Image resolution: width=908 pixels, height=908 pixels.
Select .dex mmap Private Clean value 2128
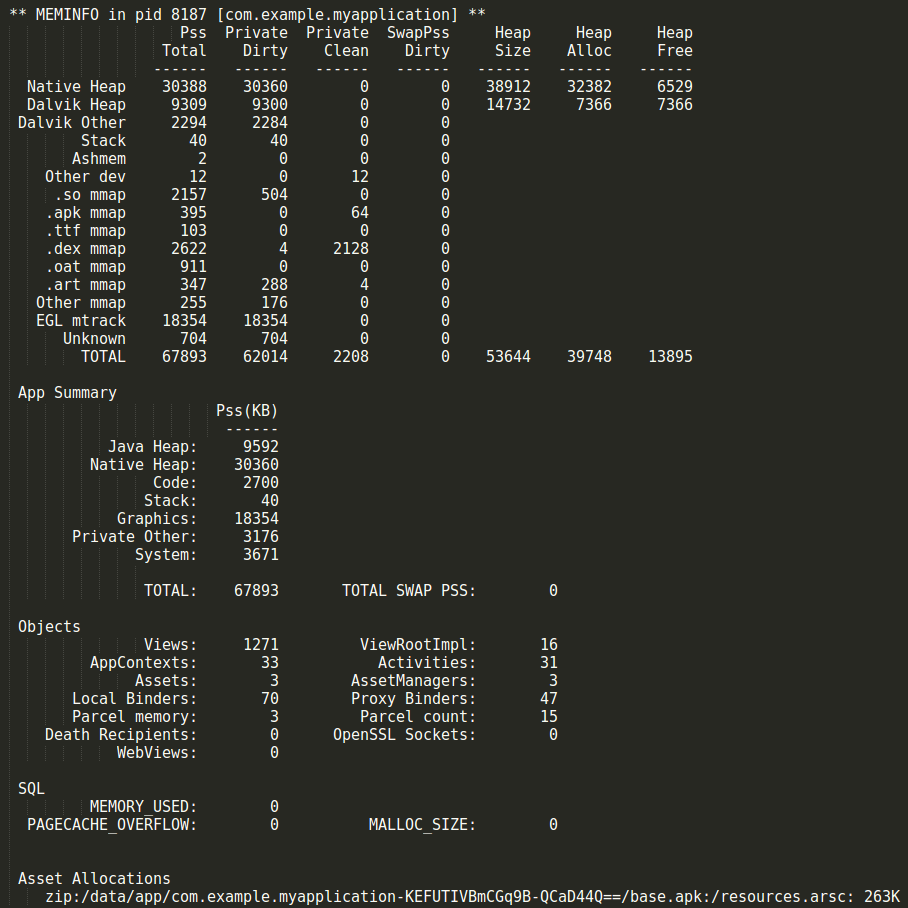351,248
